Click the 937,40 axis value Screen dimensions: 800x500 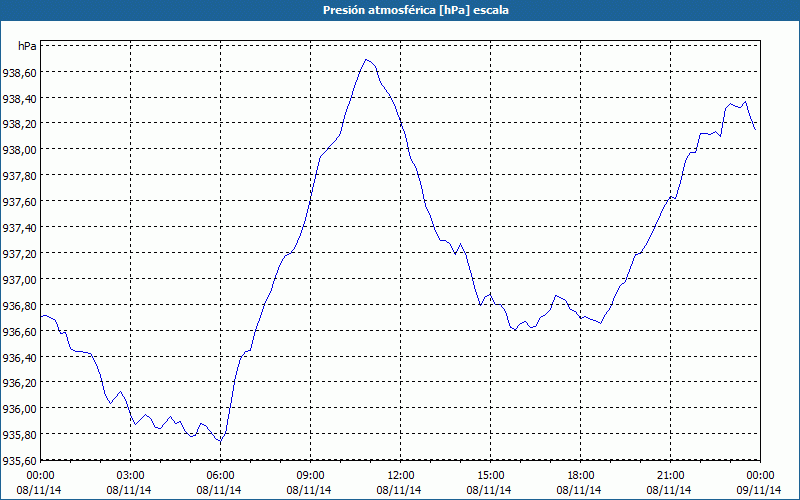[19, 228]
